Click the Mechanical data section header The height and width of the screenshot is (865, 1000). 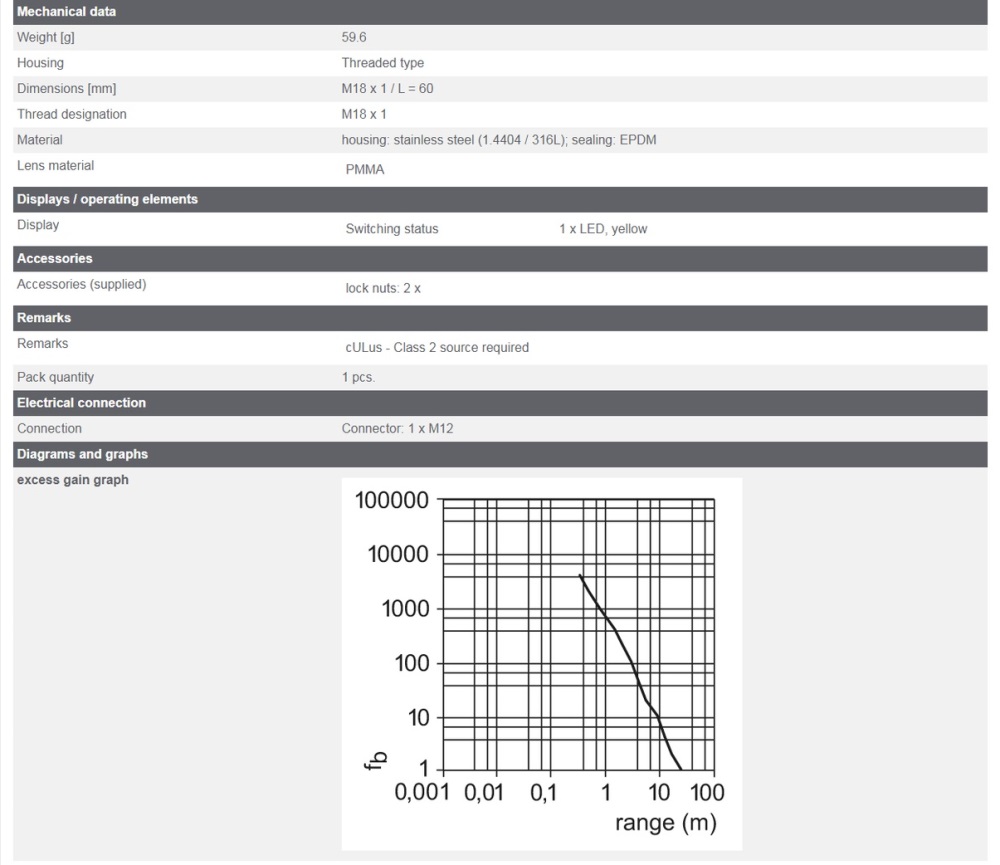pyautogui.click(x=66, y=12)
